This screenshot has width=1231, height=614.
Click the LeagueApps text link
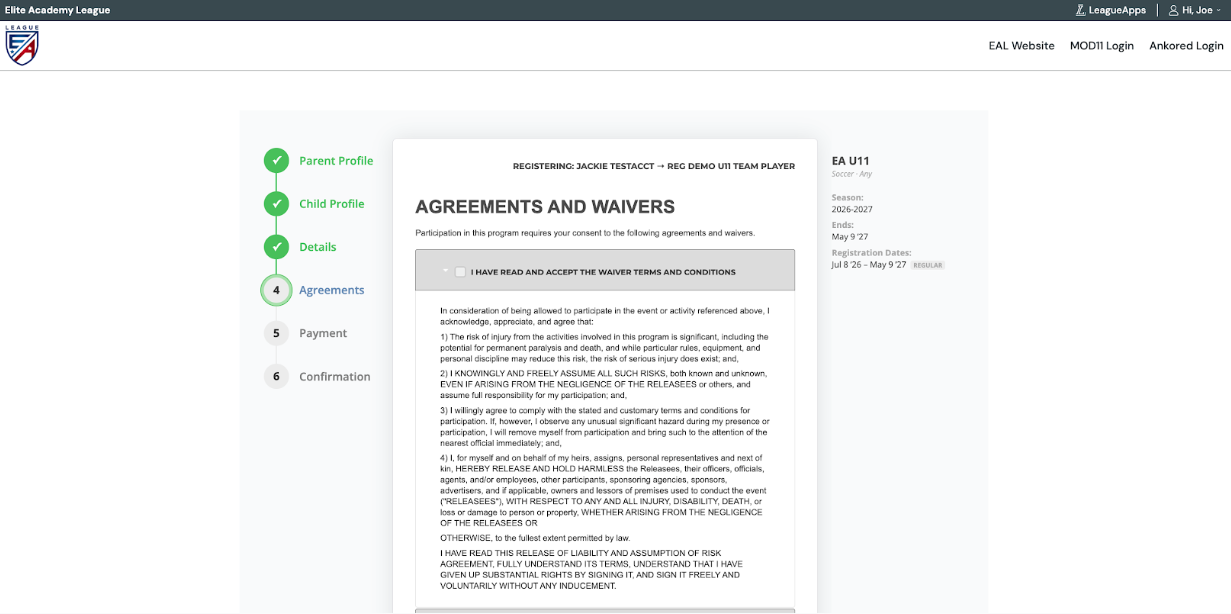tap(1116, 10)
